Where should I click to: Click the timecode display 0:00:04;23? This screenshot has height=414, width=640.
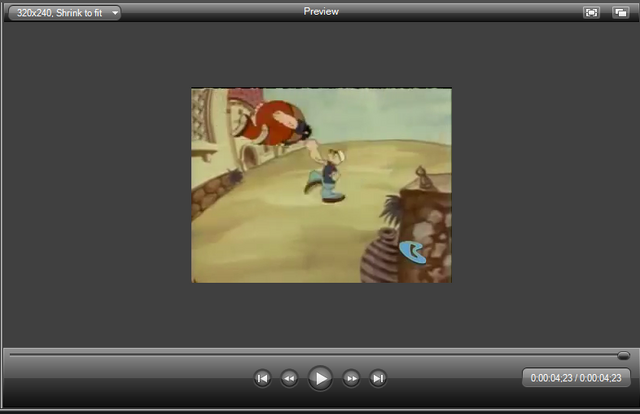pyautogui.click(x=576, y=378)
